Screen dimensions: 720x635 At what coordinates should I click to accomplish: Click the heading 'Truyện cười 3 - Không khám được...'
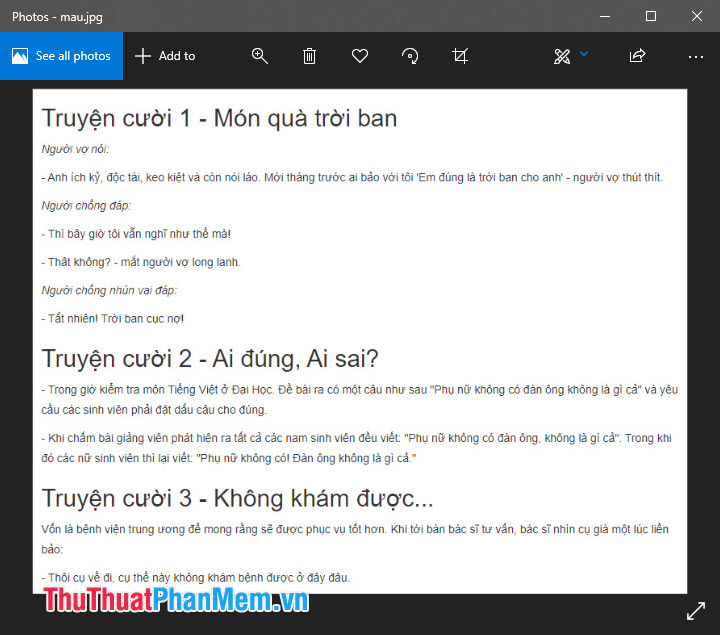coord(237,498)
